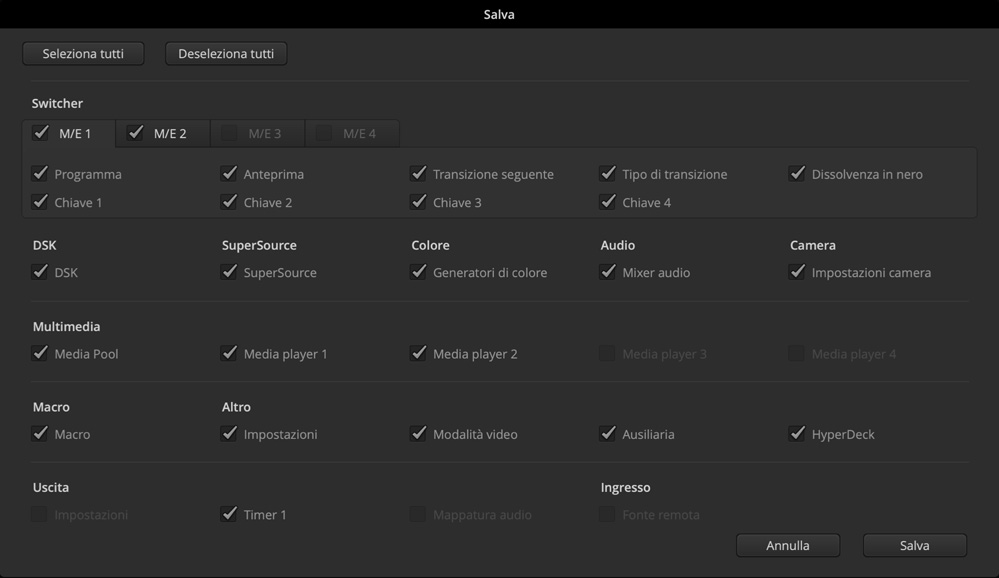Disable the SuperSource checkbox
This screenshot has height=578, width=999.
[229, 271]
